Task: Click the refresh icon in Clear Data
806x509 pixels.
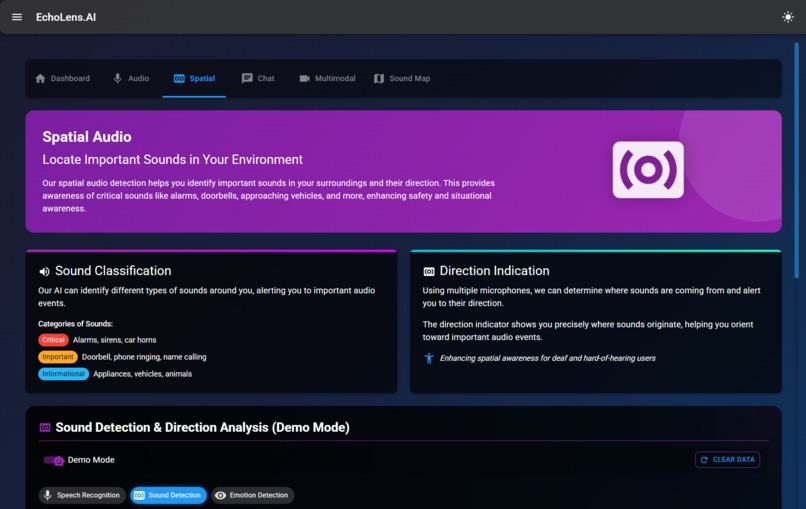Action: click(x=704, y=460)
